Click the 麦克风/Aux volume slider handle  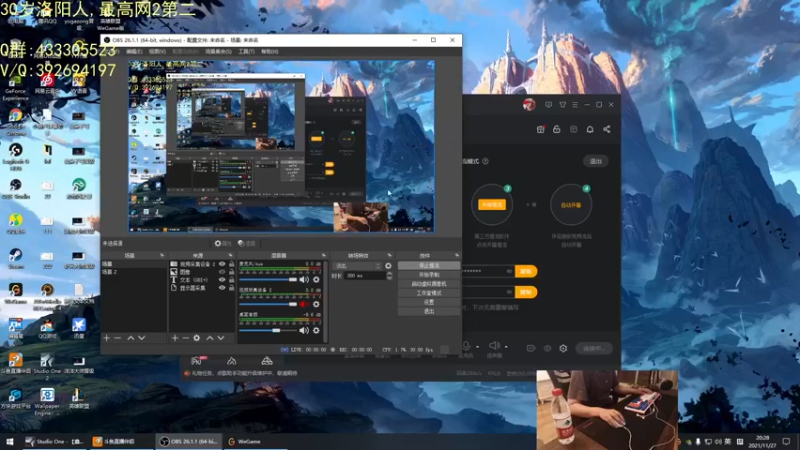[x=293, y=280]
